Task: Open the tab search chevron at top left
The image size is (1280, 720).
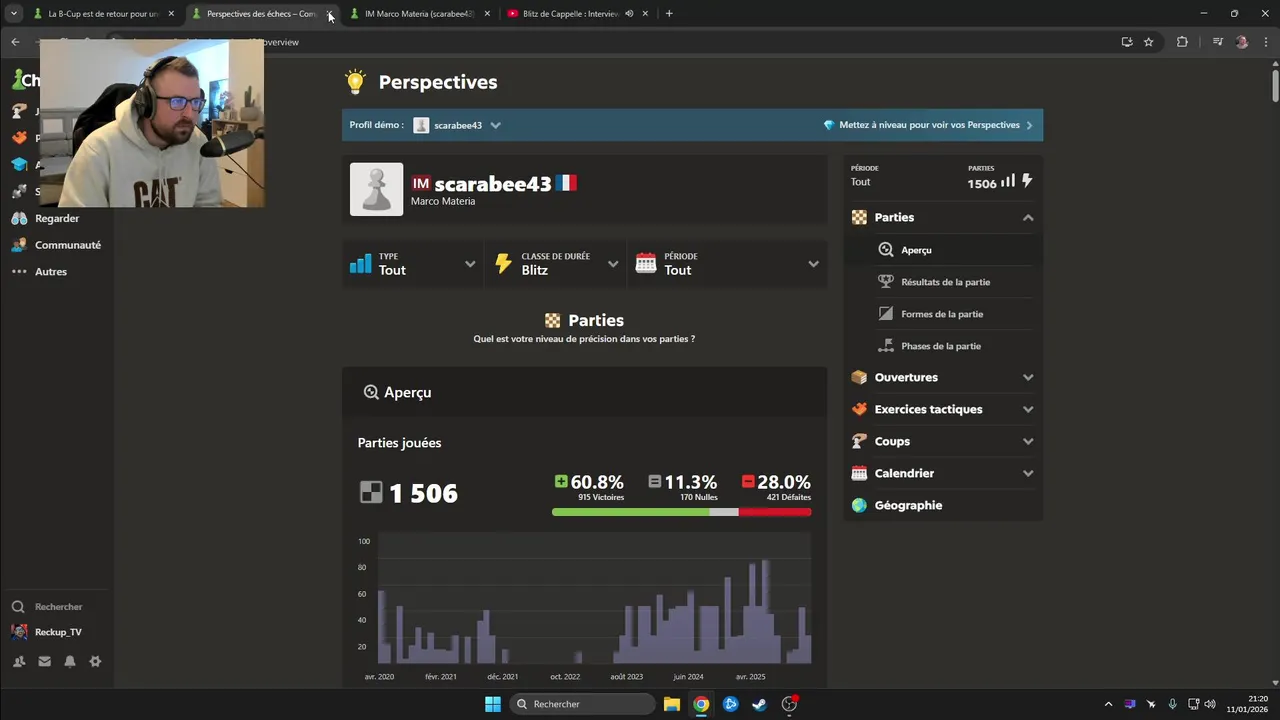Action: [x=14, y=14]
